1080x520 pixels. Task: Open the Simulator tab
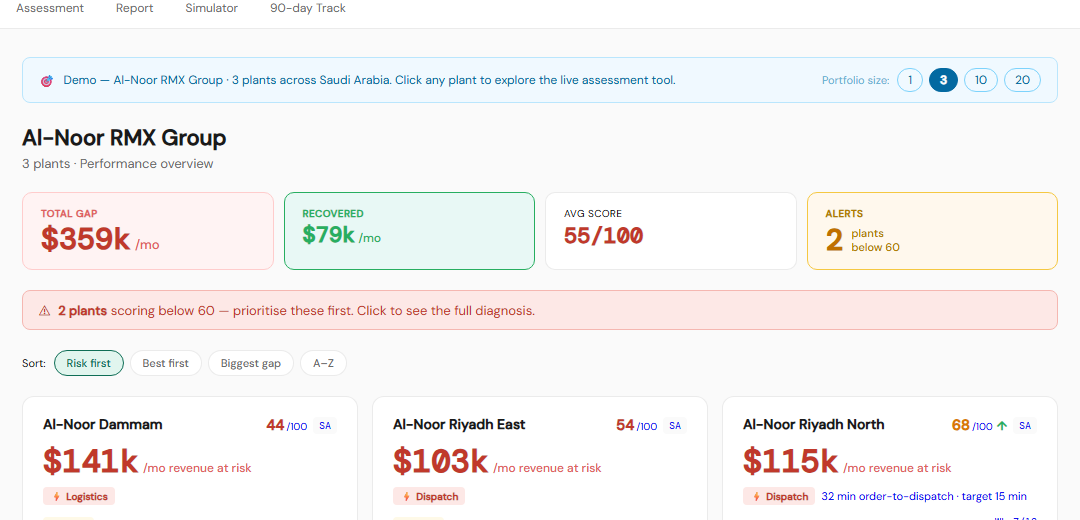[x=211, y=8]
